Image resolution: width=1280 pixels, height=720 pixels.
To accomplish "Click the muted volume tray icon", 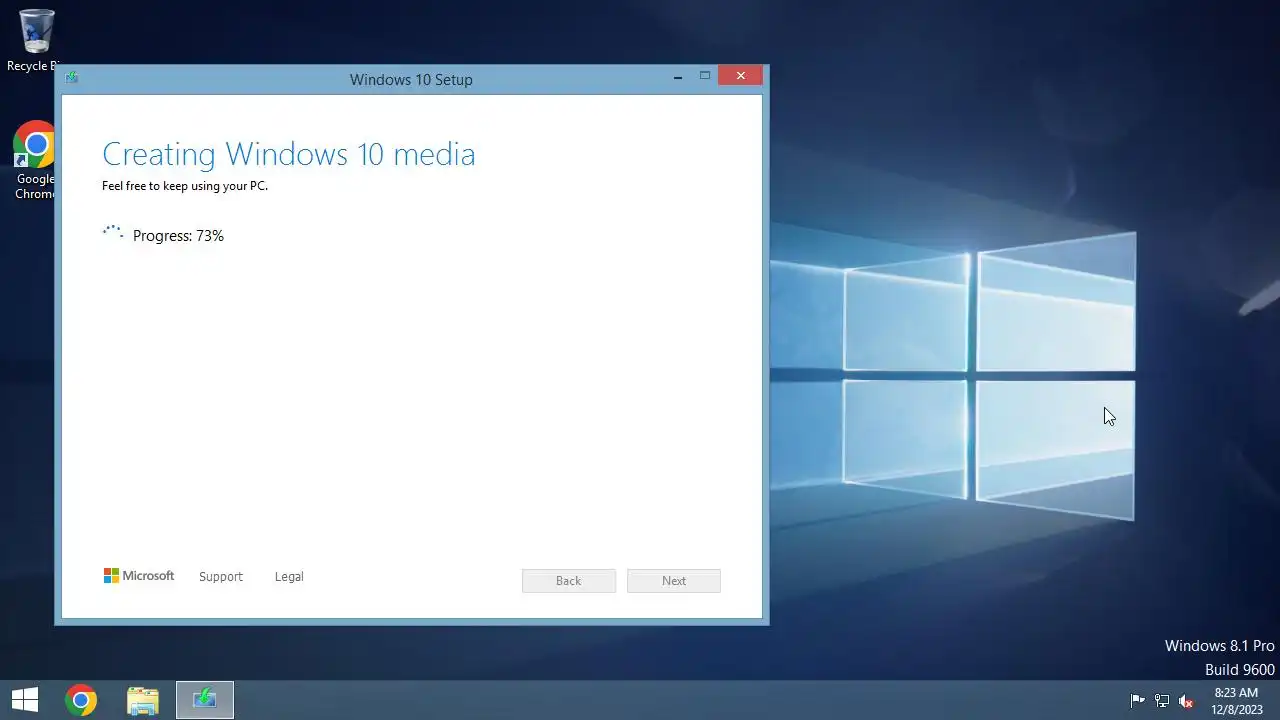I will 1187,701.
